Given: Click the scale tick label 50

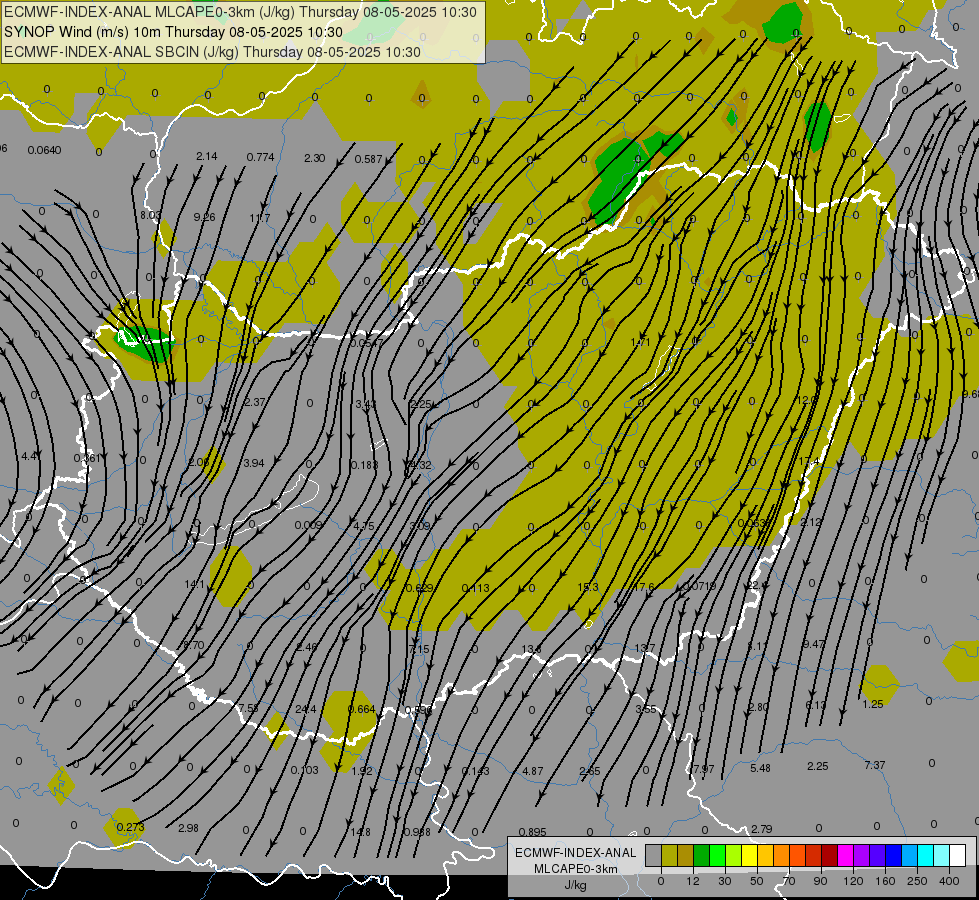Looking at the screenshot, I should tap(756, 881).
